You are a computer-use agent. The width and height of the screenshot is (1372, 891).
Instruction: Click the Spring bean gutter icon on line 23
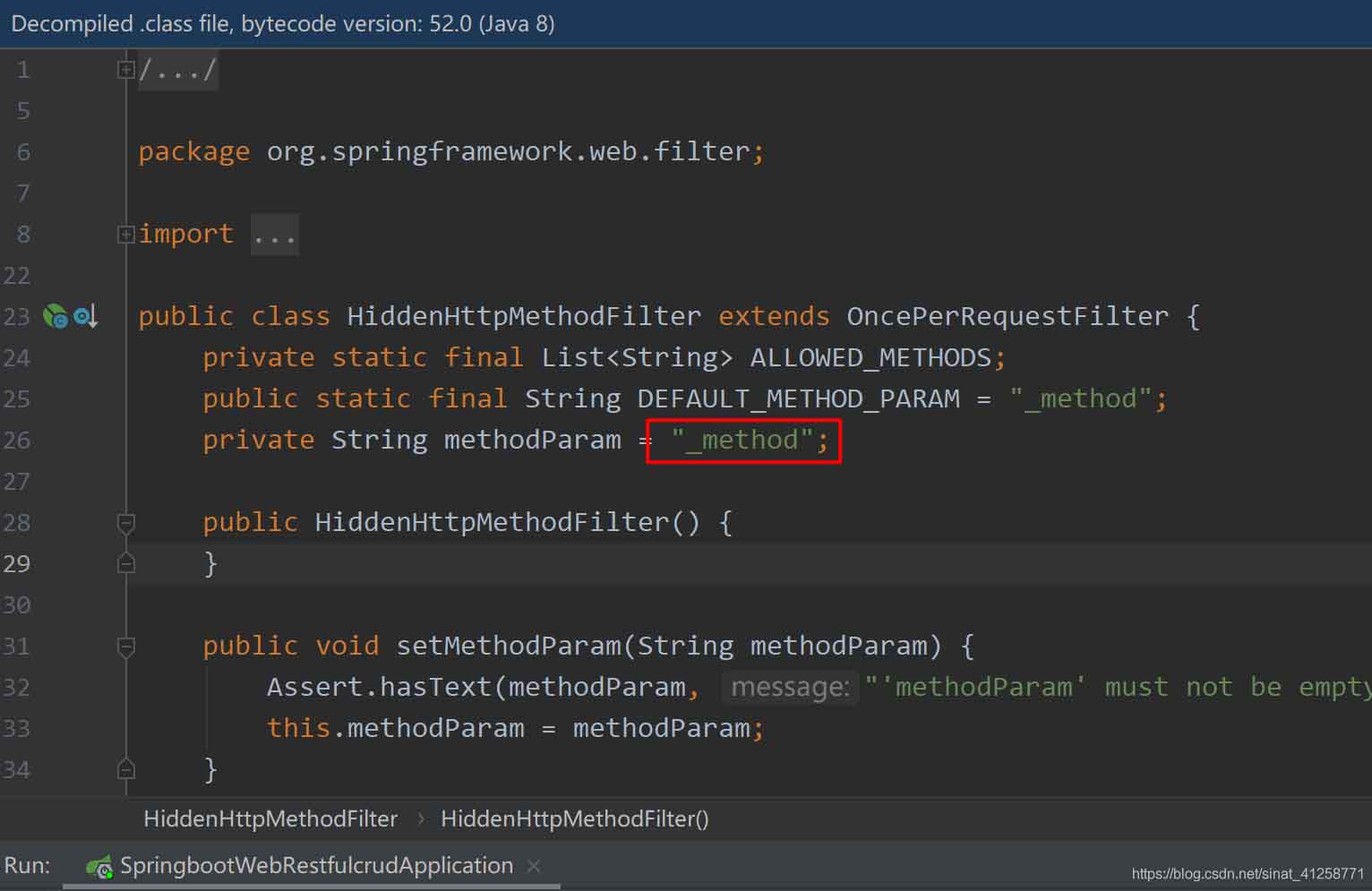56,316
